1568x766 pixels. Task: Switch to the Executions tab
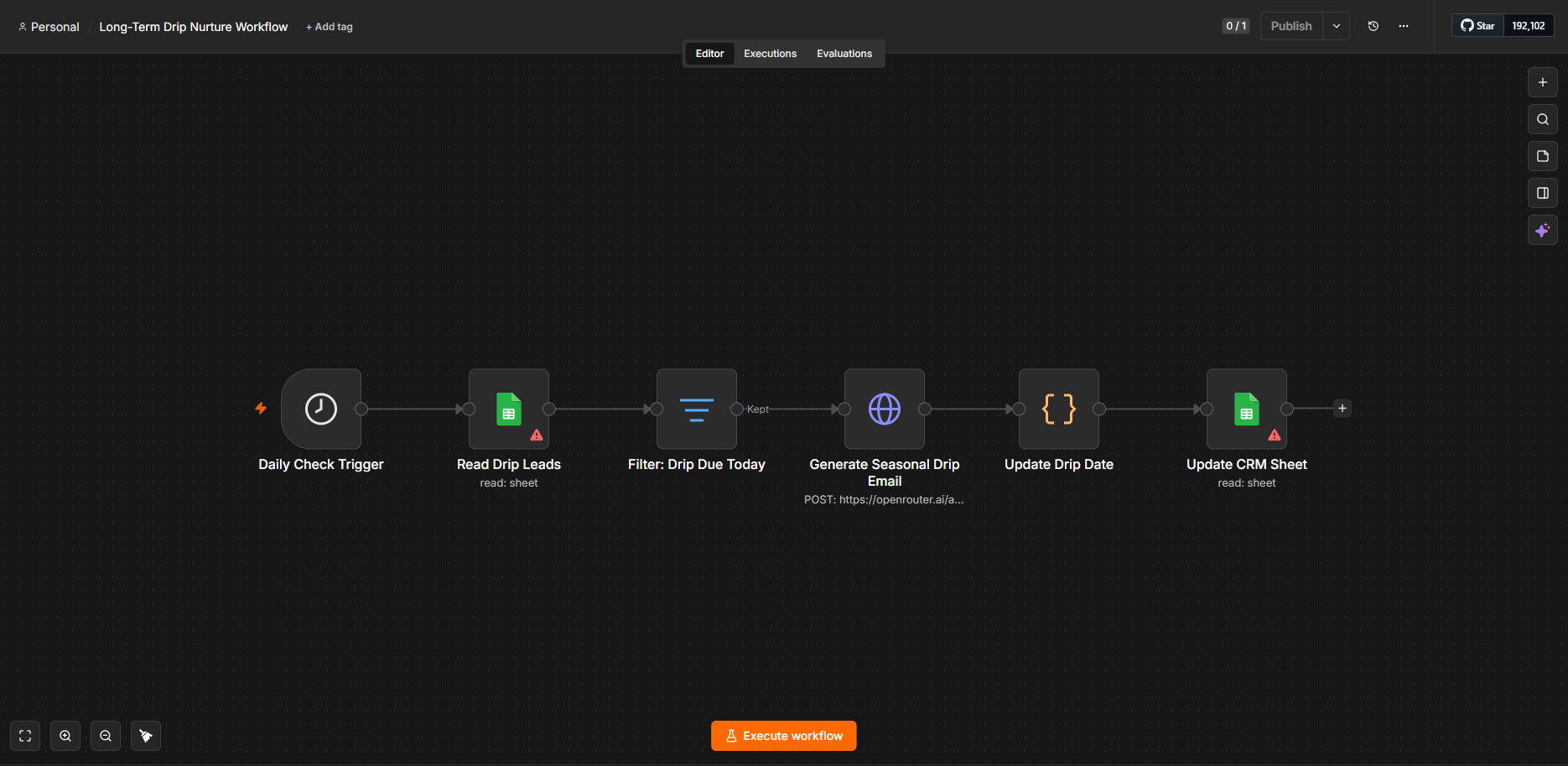click(x=771, y=54)
